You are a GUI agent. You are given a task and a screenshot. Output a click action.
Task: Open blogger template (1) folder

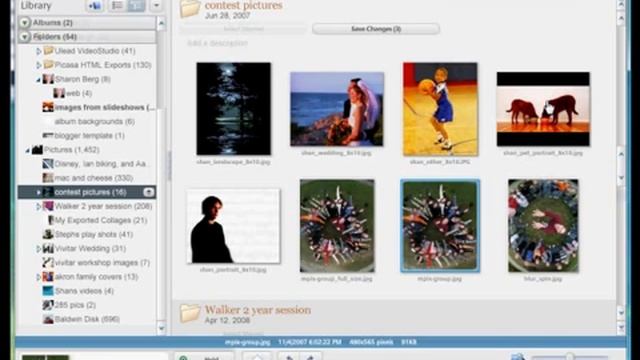click(84, 136)
